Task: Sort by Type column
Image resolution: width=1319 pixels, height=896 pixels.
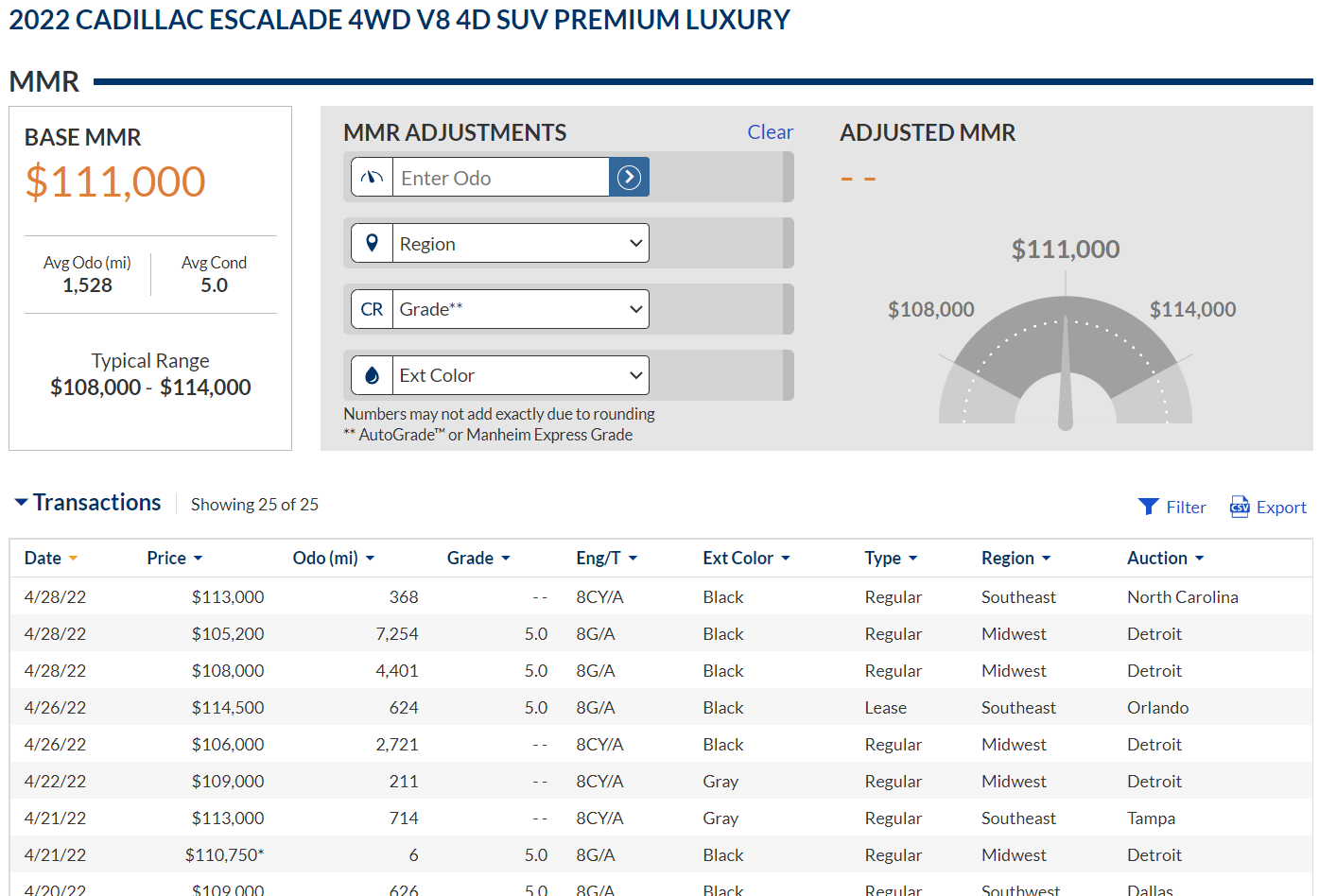Action: point(891,558)
